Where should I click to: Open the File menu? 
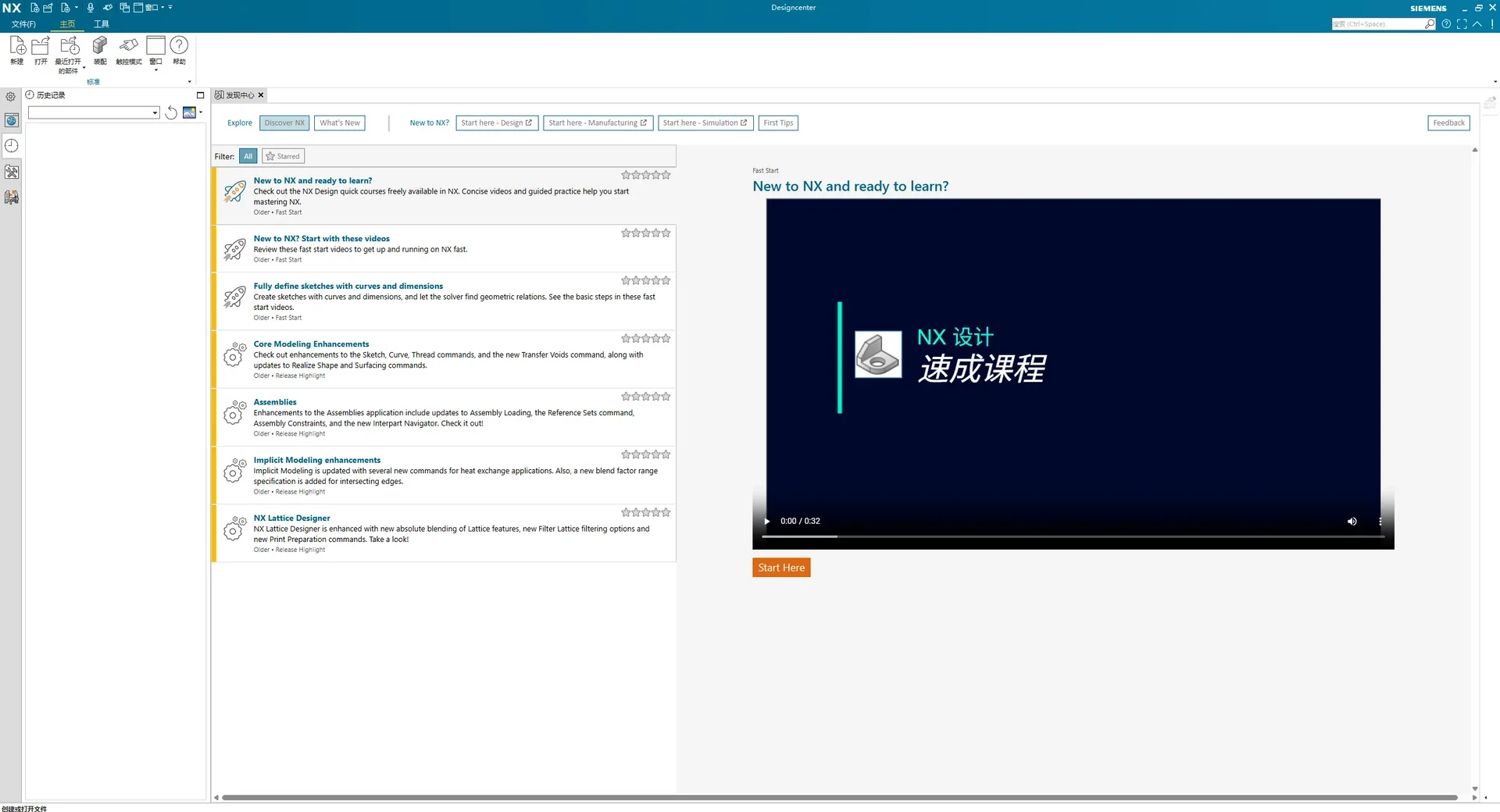[x=23, y=24]
